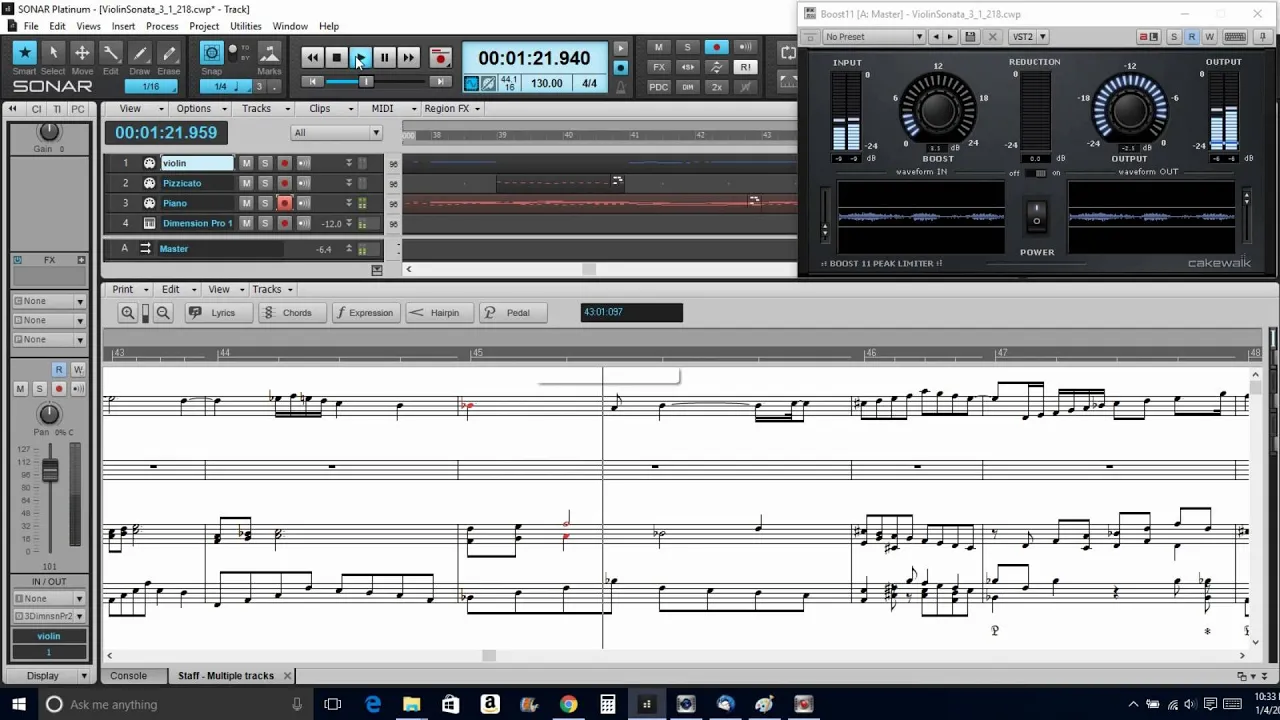Jump to project end button
This screenshot has width=1280, height=720.
click(x=440, y=82)
